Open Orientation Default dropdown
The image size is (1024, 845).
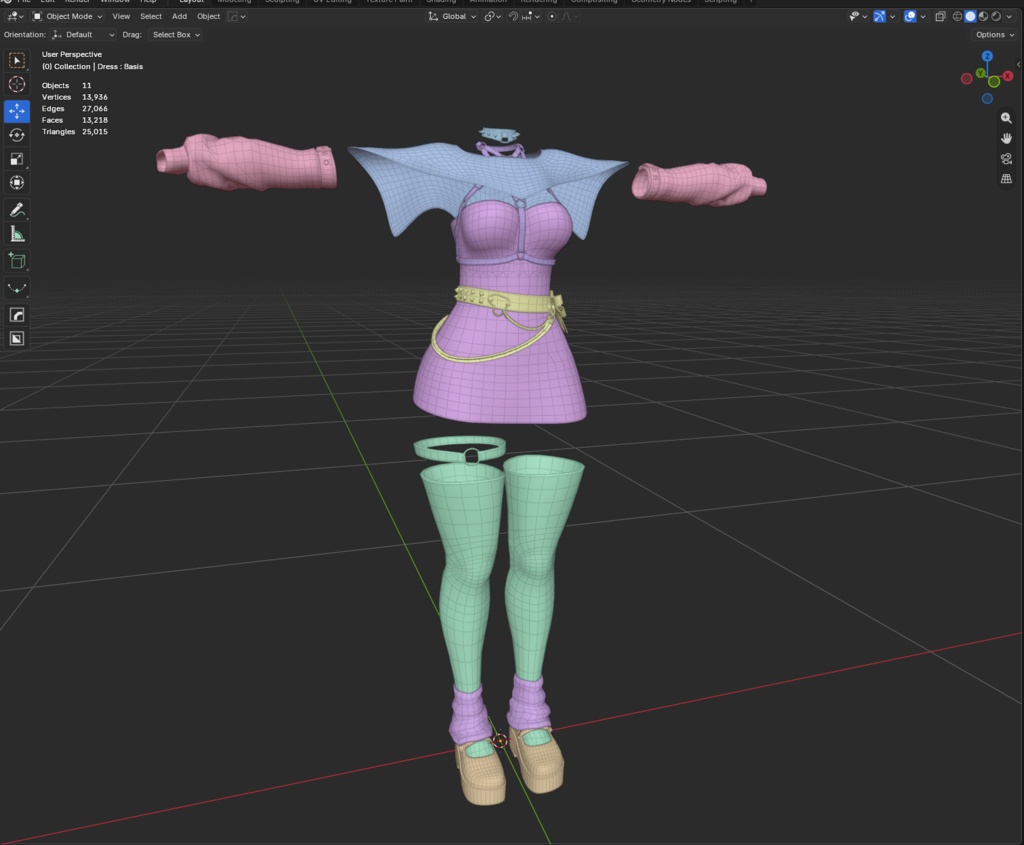(x=84, y=35)
